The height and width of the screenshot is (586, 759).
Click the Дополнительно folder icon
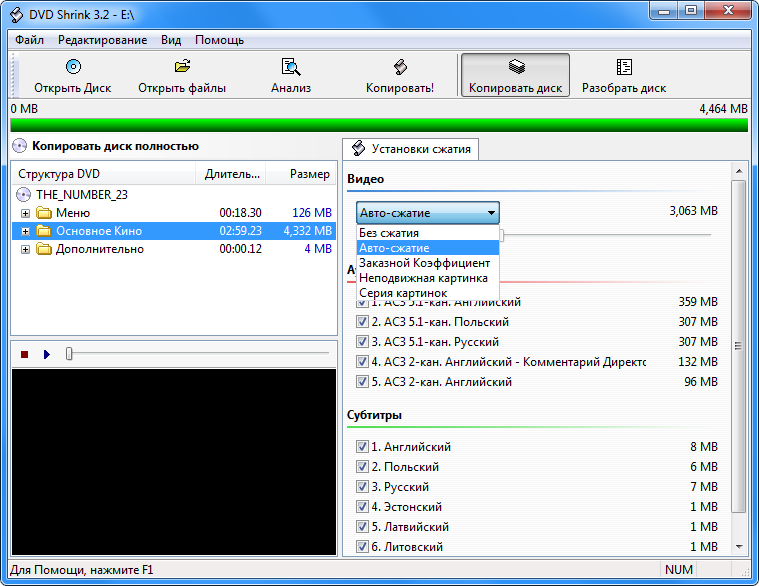44,249
